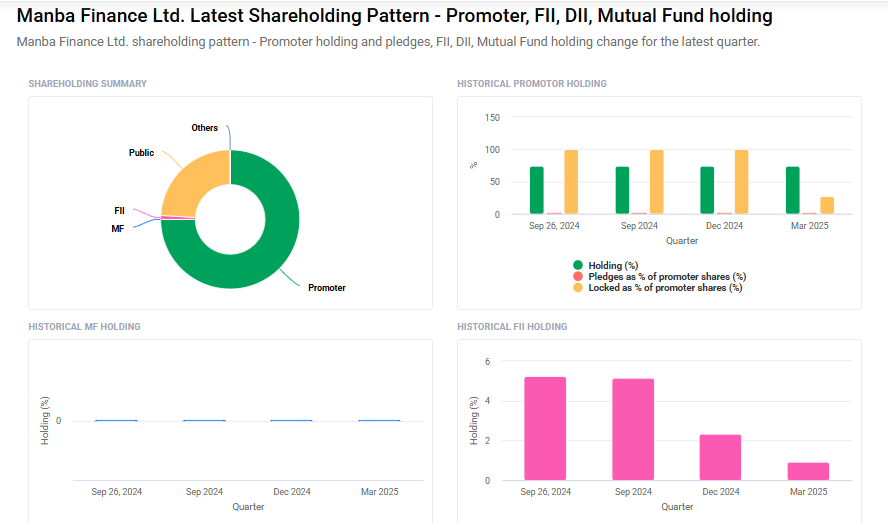This screenshot has width=888, height=523.
Task: Toggle Pledges as % of promoter shares legend
Action: (660, 277)
